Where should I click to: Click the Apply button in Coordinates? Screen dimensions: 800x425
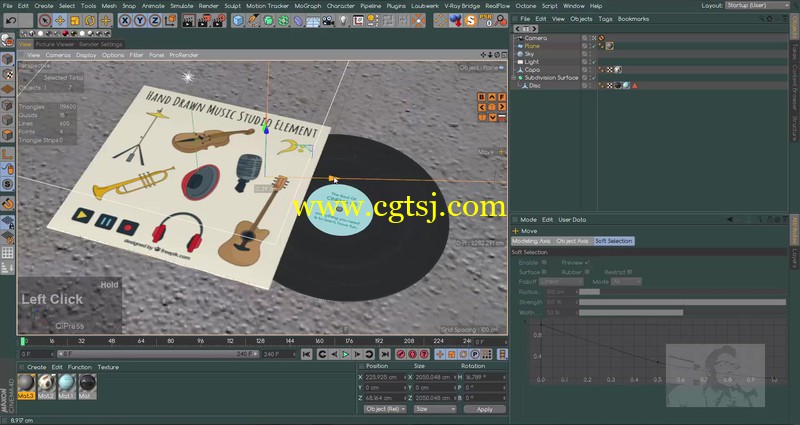pos(485,409)
